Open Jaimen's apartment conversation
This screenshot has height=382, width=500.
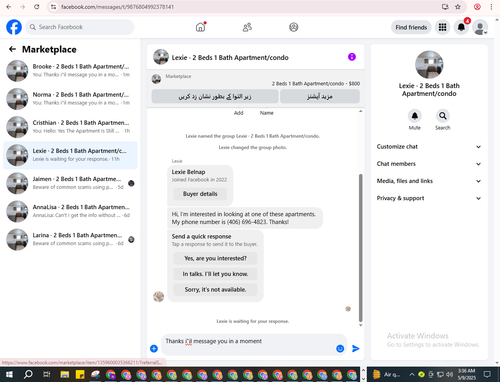(70, 183)
